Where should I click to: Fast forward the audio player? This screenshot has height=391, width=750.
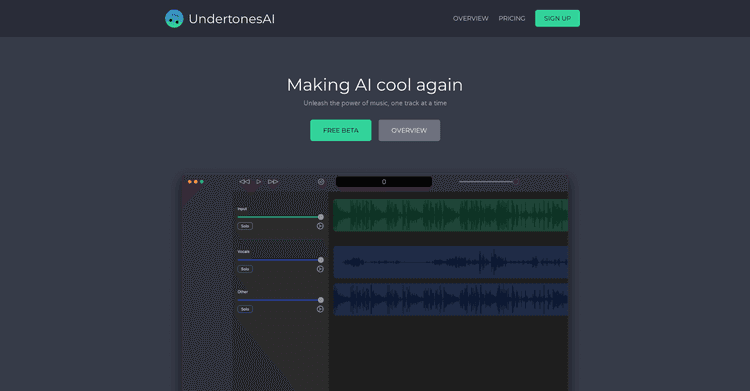coord(273,182)
